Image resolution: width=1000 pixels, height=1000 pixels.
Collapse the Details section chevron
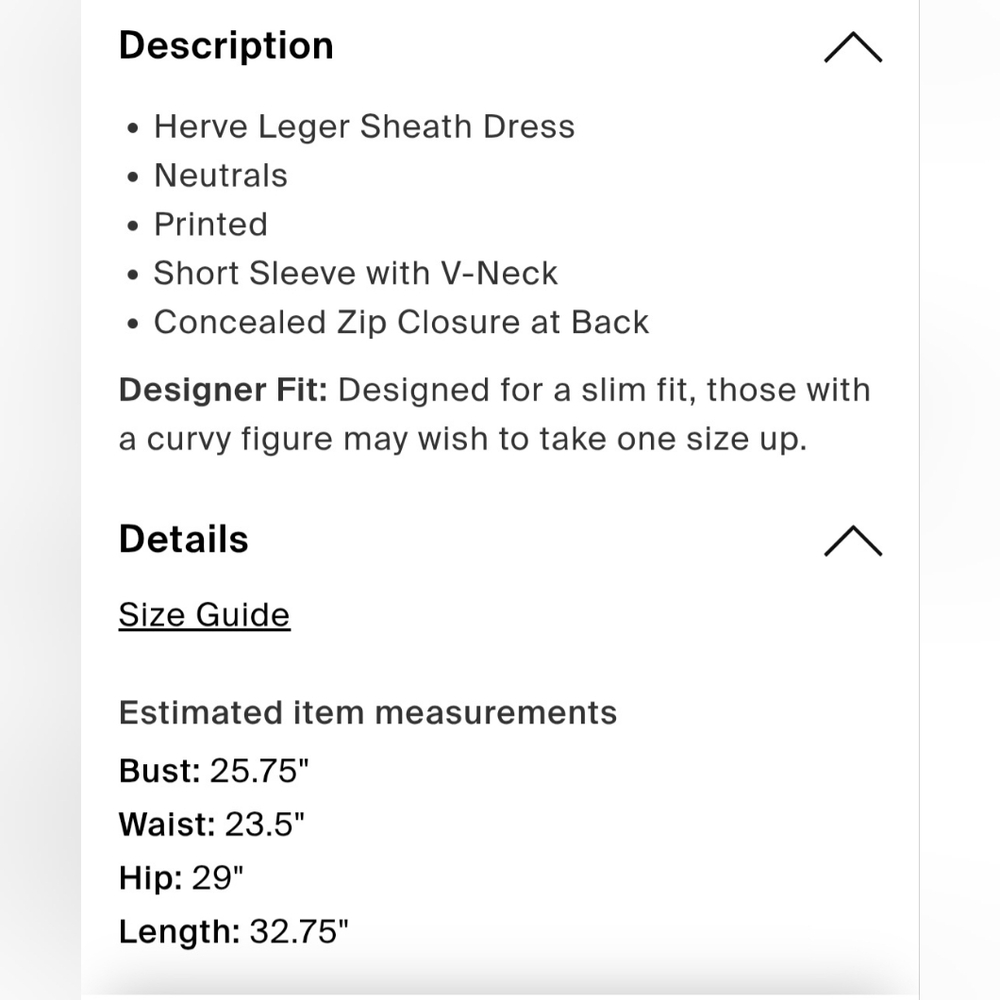853,541
